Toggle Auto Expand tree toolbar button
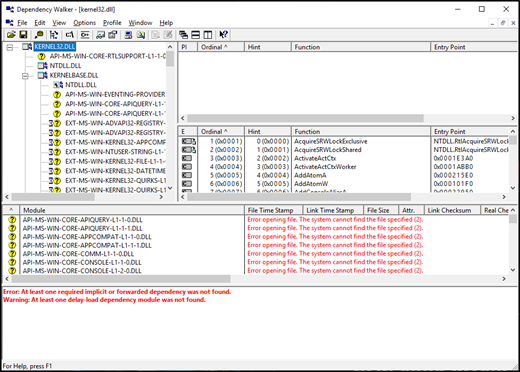This screenshot has width=520, height=372. pyautogui.click(x=54, y=35)
